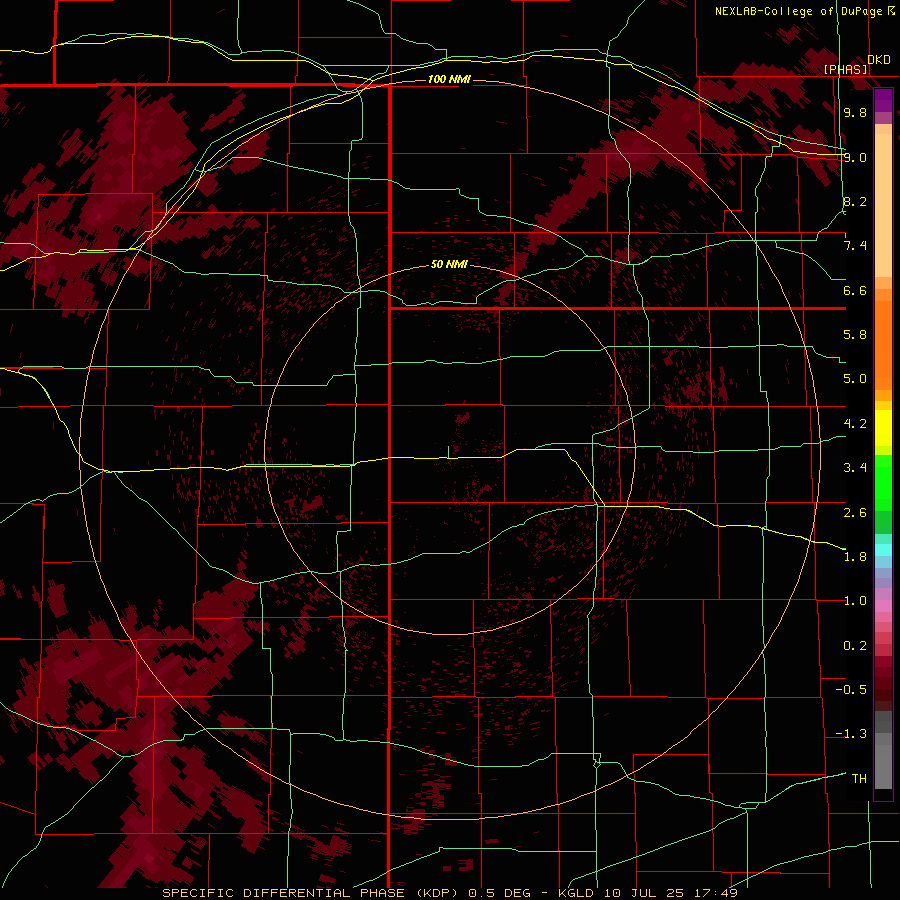
Task: Click the 9.8 value on the color scale
Action: point(855,112)
